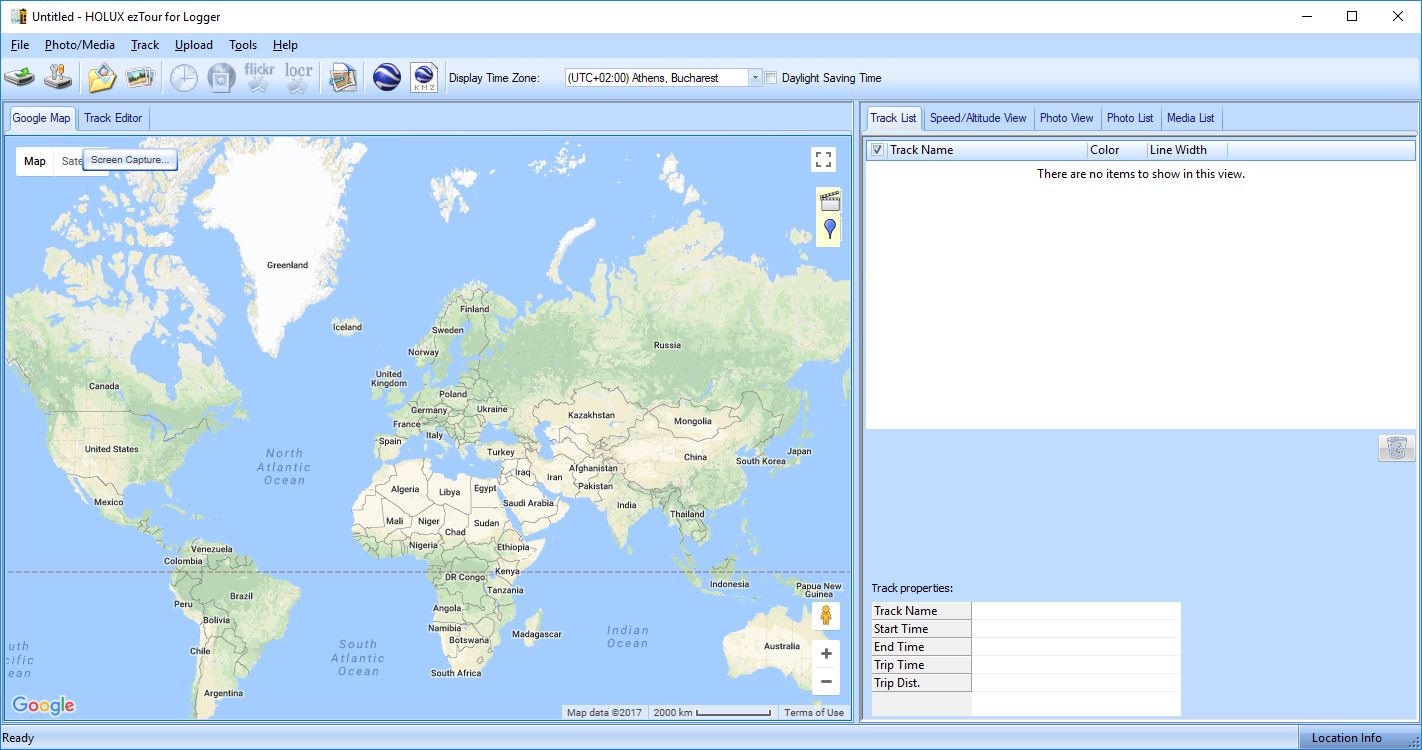
Task: Toggle the select-all checkbox beside Track Name
Action: pyautogui.click(x=877, y=150)
